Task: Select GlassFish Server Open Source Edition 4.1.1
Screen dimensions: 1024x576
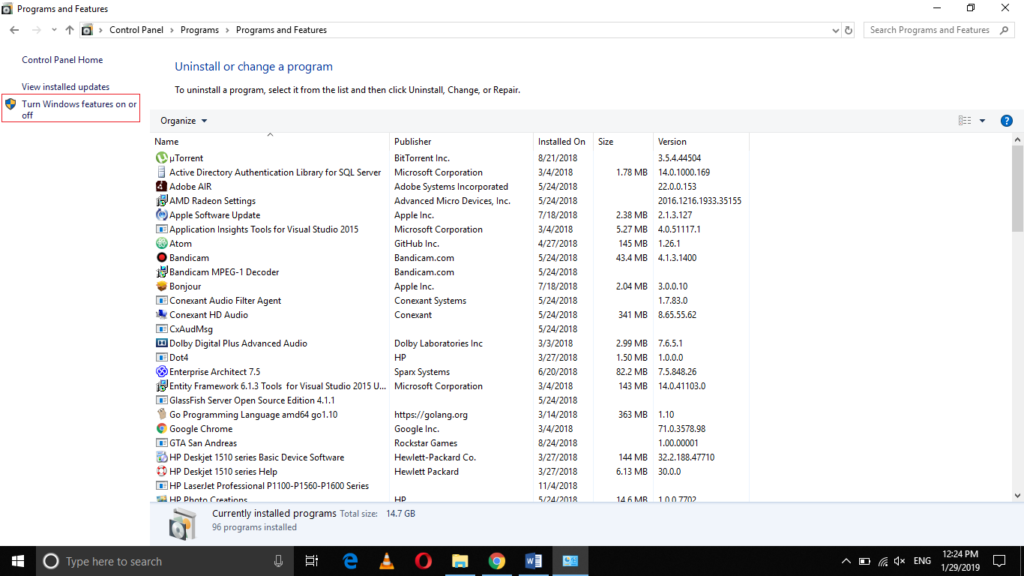Action: pyautogui.click(x=451, y=400)
